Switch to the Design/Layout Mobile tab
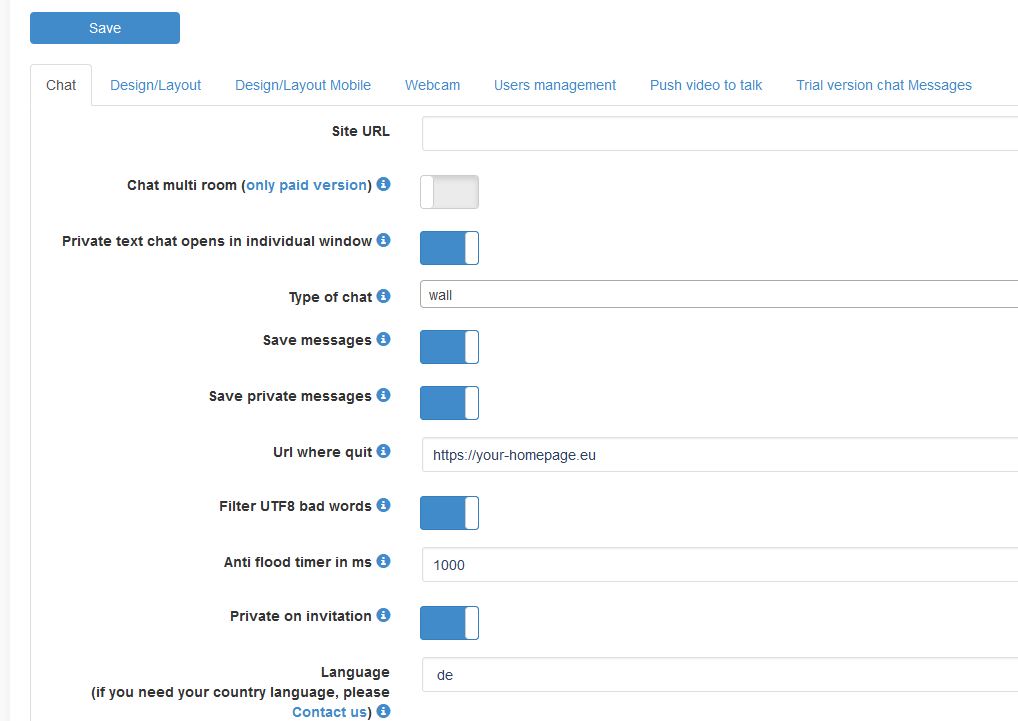 coord(303,85)
